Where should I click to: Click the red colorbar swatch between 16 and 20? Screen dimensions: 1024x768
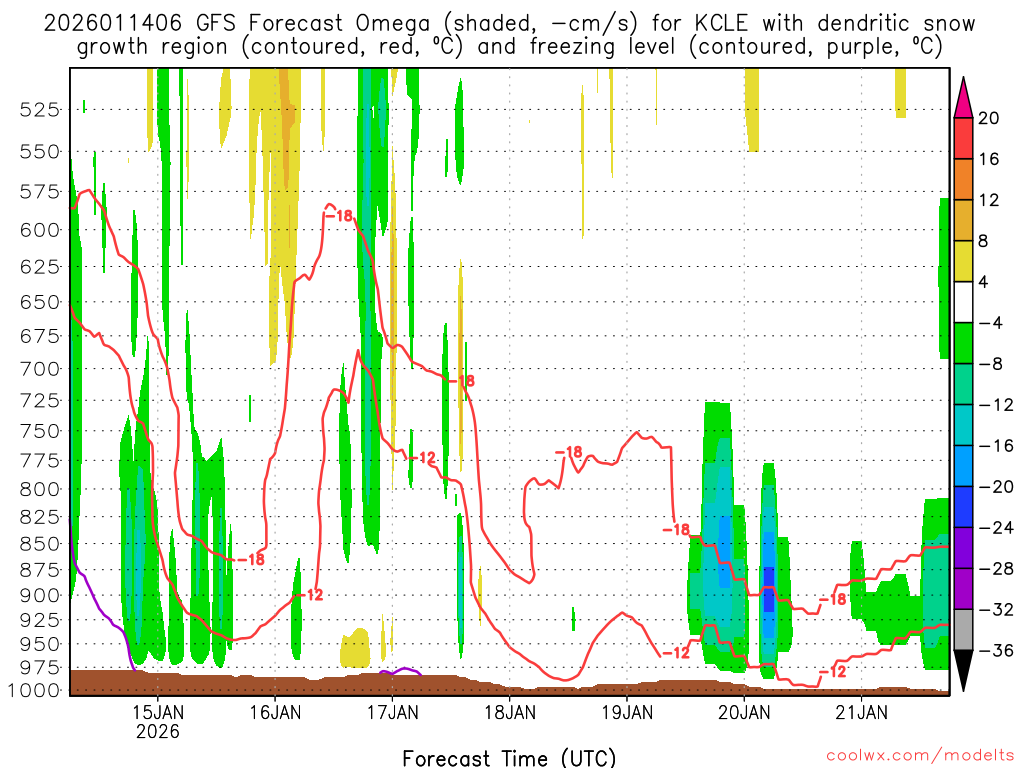pos(963,138)
